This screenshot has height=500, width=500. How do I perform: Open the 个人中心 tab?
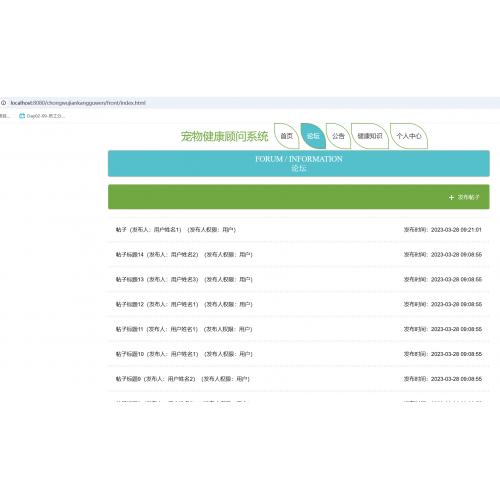pyautogui.click(x=409, y=136)
